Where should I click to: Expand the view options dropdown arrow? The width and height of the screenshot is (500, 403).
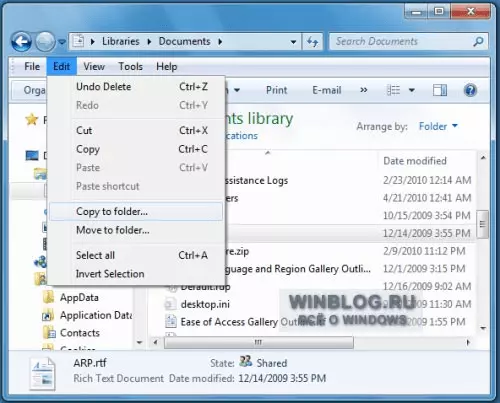point(412,90)
